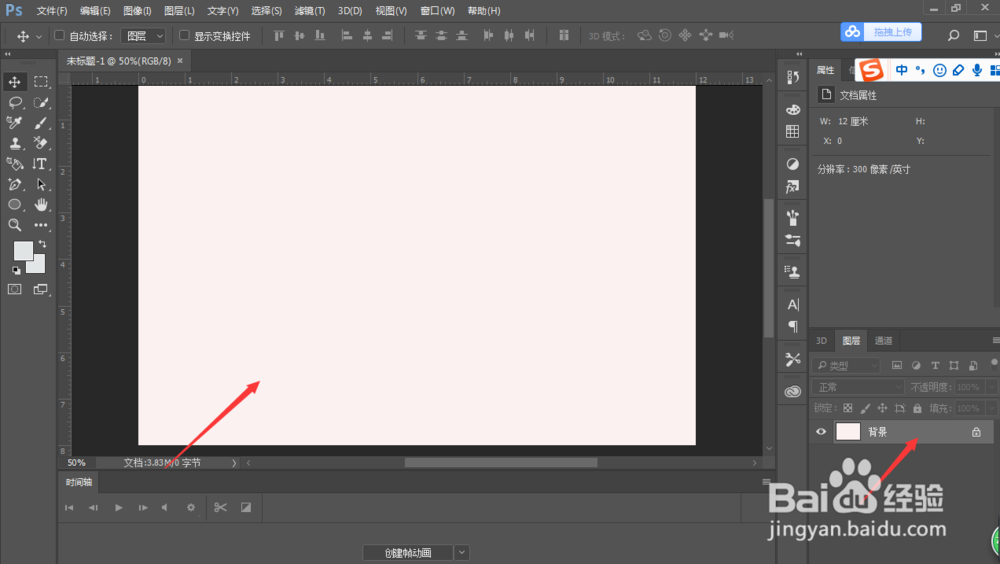Open the Clone Source panel icon
This screenshot has width=1000, height=564.
(793, 272)
